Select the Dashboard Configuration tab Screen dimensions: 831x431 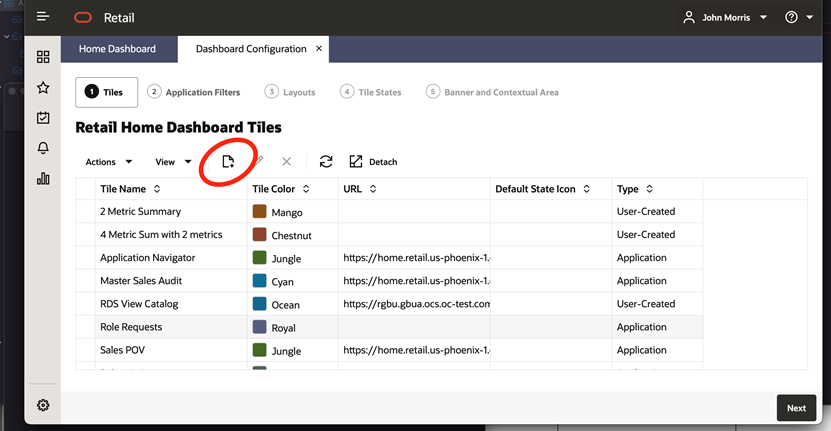(x=251, y=49)
